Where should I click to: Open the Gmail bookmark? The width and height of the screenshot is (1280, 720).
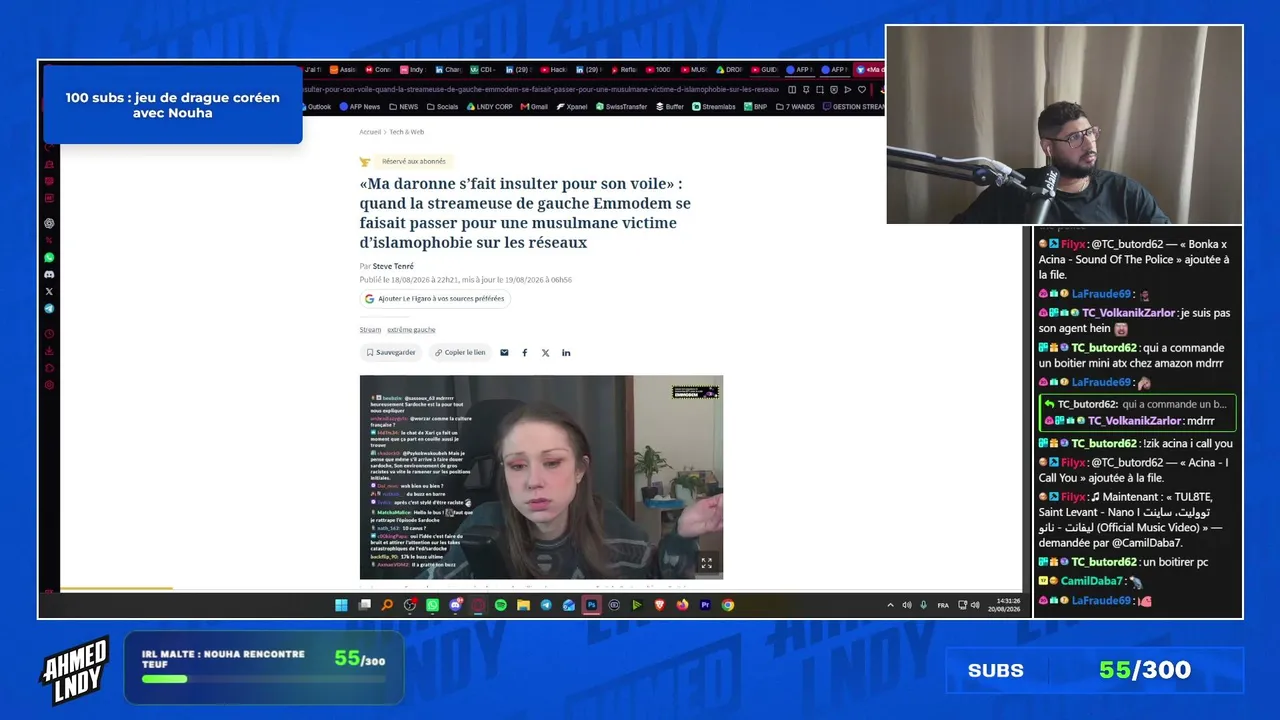click(534, 107)
